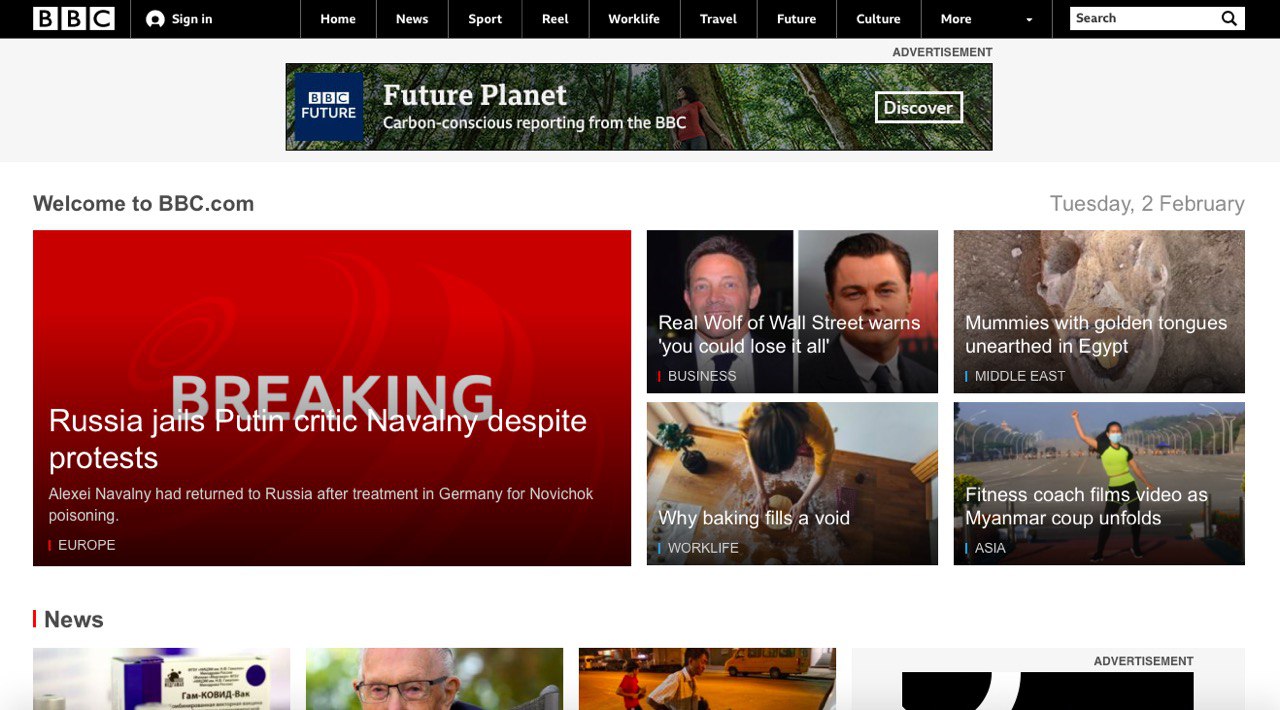1280x710 pixels.
Task: Click the EUROPE section tag
Action: coord(86,545)
